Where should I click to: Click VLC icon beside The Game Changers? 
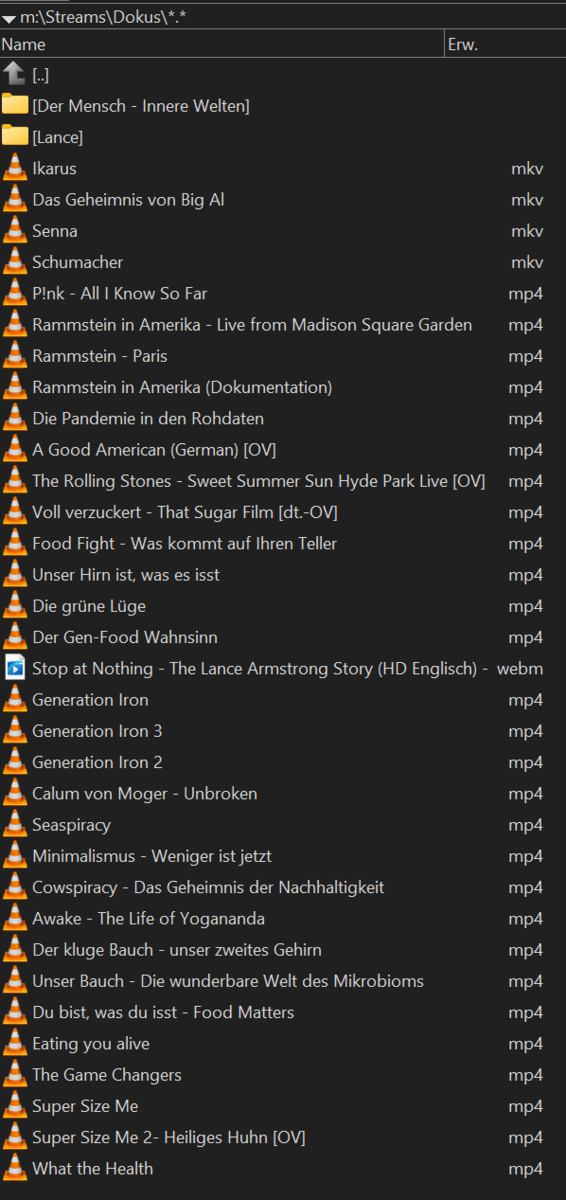(15, 1074)
